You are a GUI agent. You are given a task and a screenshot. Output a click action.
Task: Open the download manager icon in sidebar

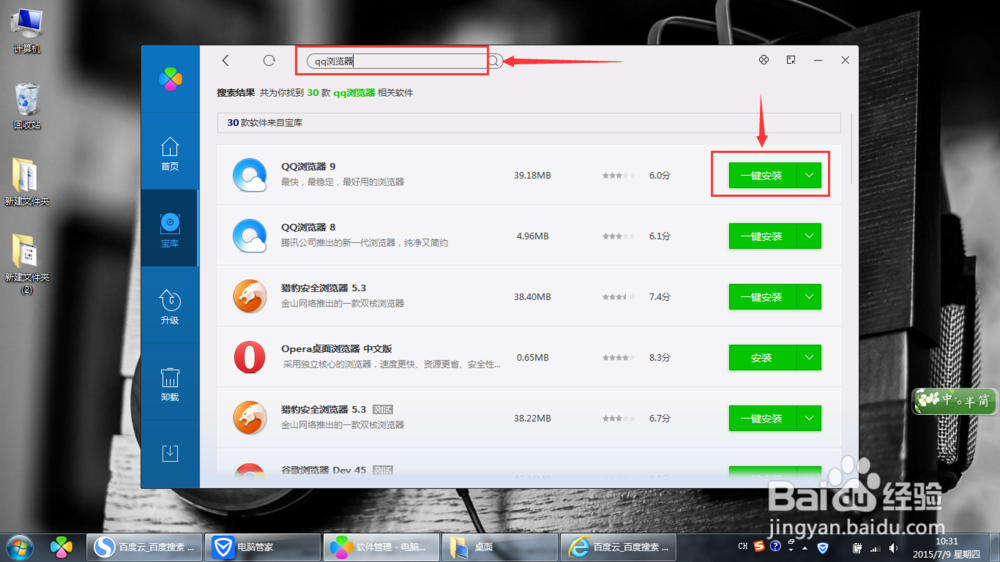(x=170, y=454)
